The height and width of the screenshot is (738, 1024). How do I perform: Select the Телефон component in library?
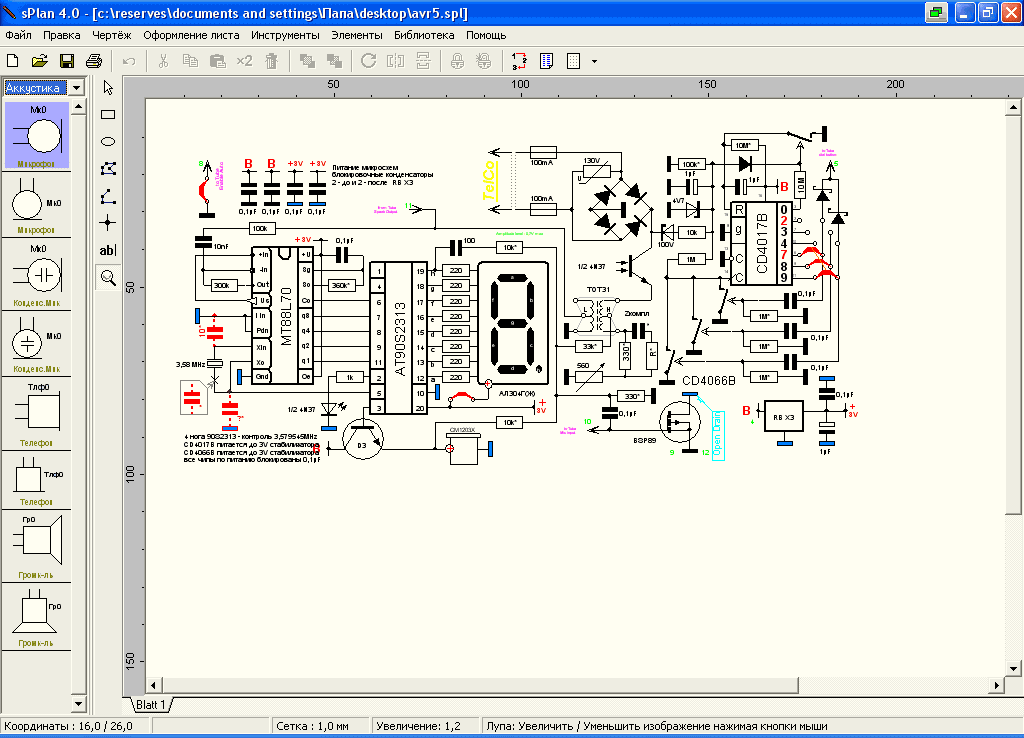pyautogui.click(x=37, y=410)
